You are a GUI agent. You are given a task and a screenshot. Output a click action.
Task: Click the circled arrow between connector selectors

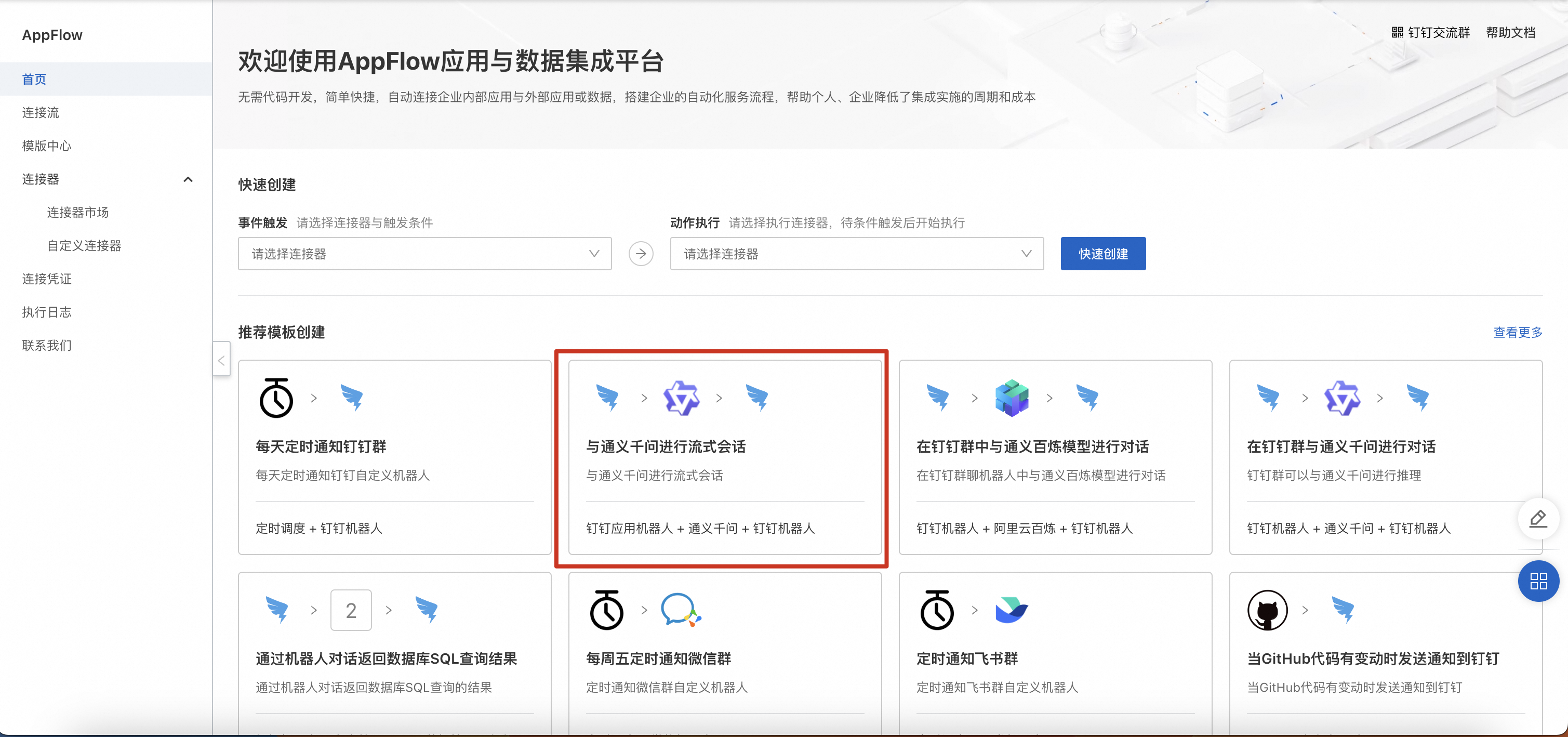coord(641,254)
